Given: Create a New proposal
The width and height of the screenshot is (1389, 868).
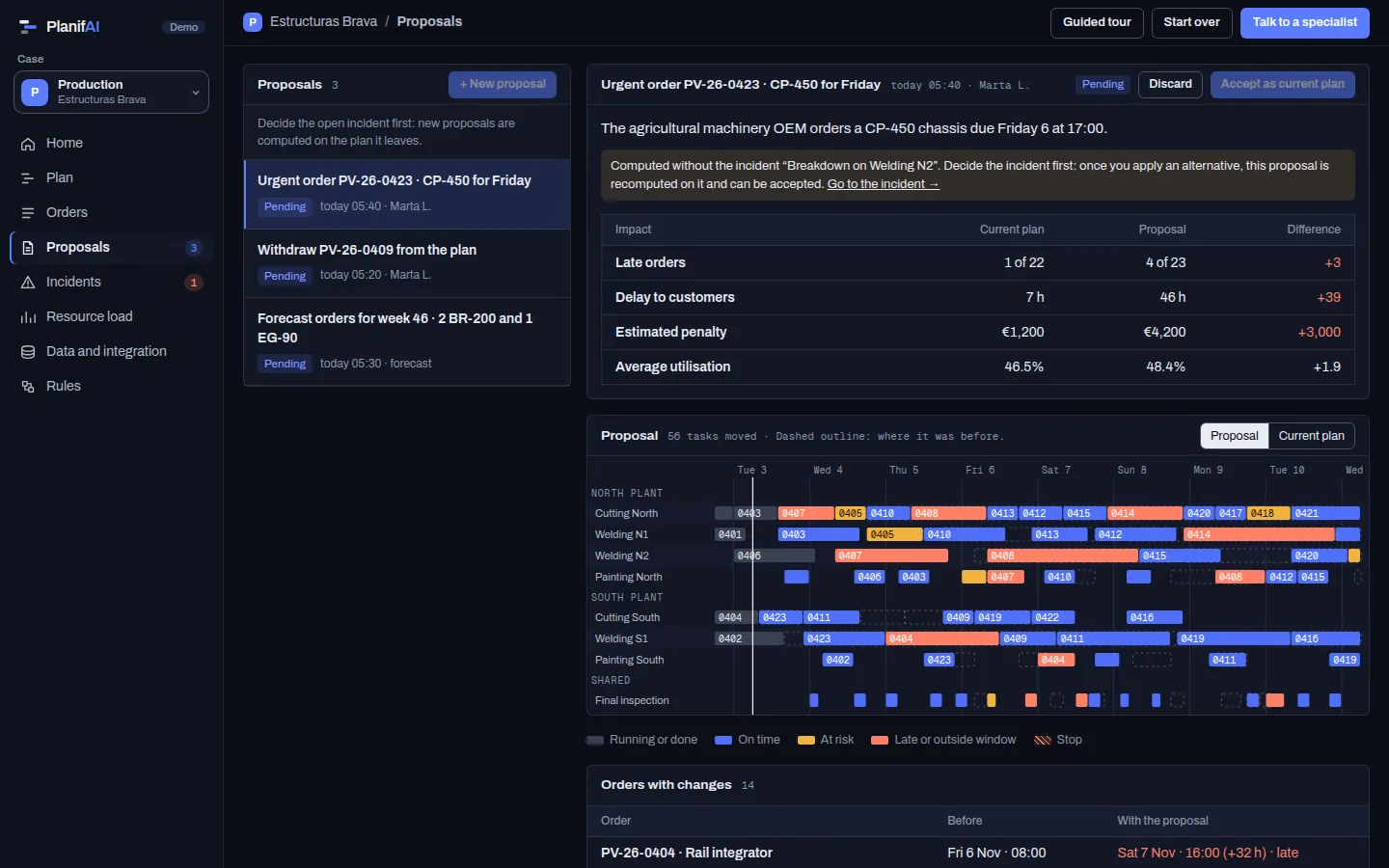Looking at the screenshot, I should [502, 85].
